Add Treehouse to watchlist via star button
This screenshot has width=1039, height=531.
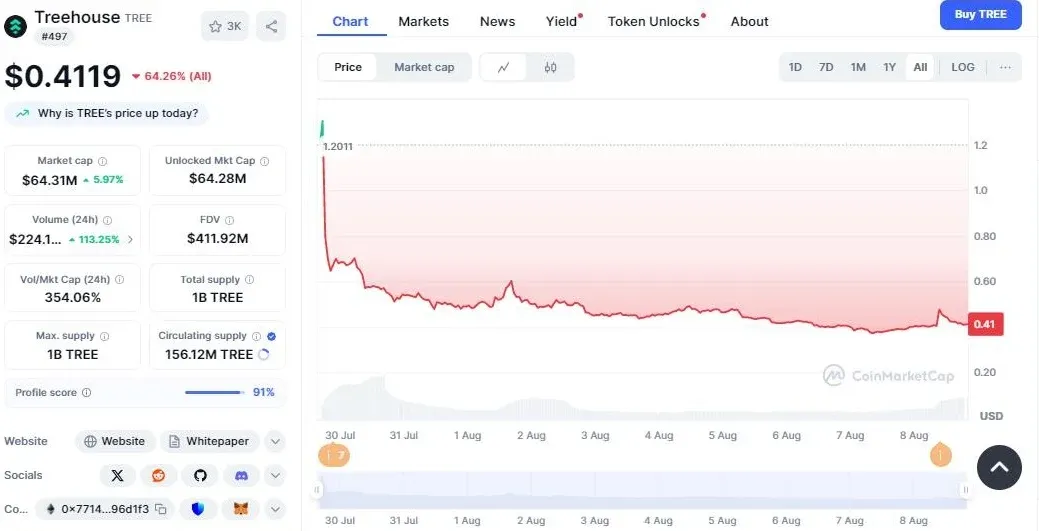point(225,27)
